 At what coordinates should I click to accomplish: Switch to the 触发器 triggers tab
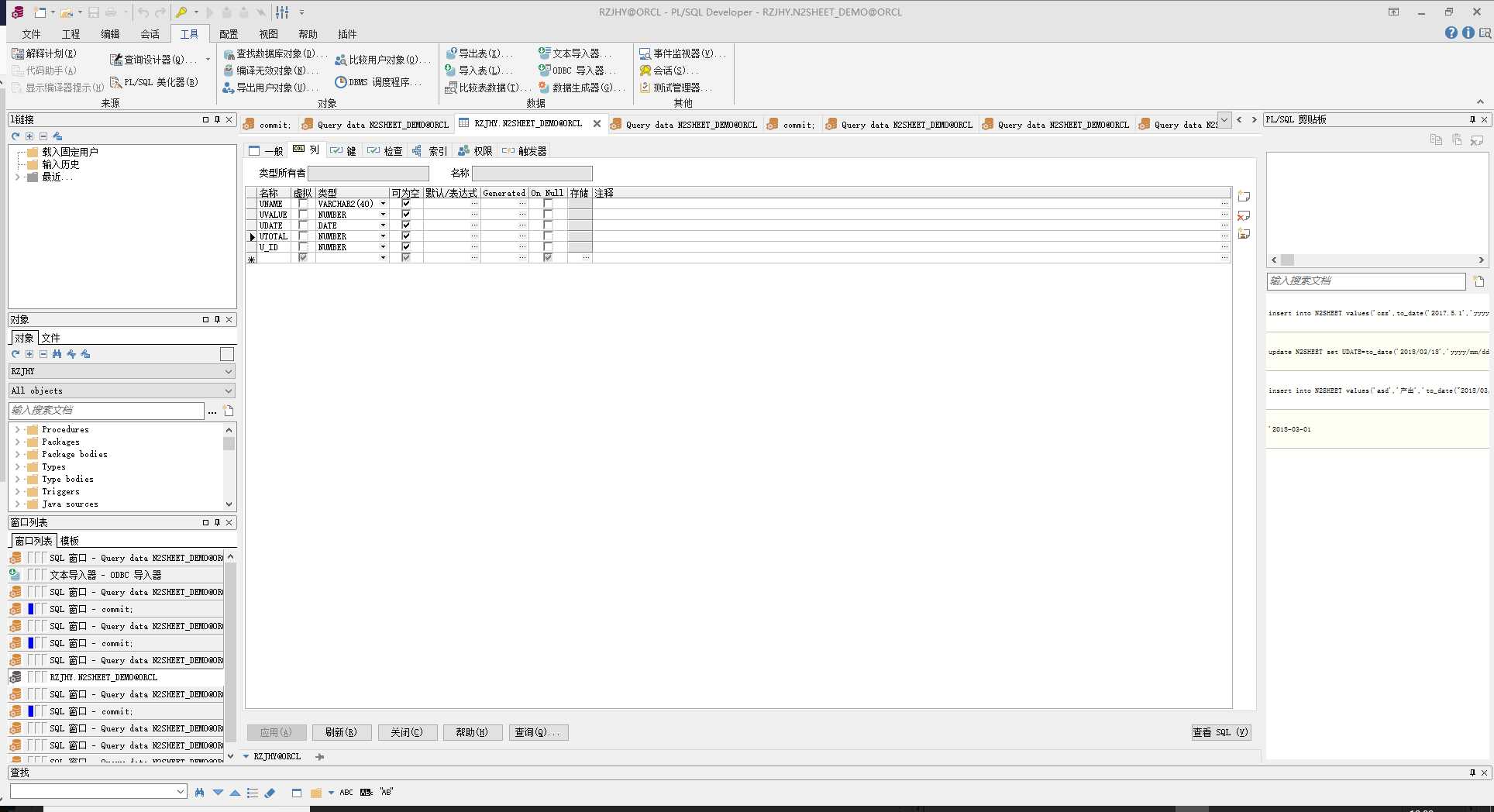point(525,151)
